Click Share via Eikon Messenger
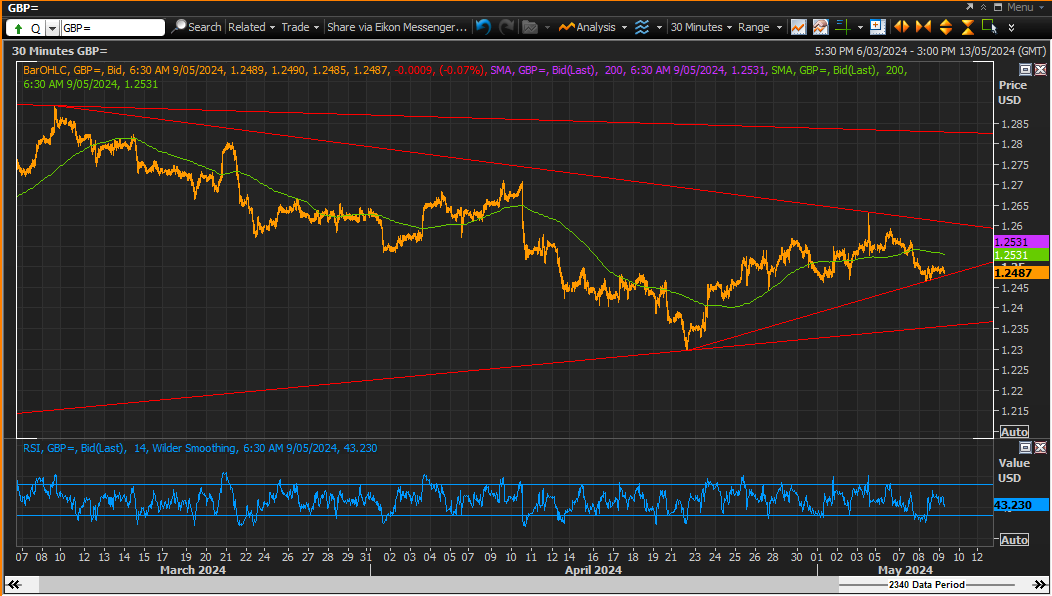Screen dimensions: 1052x596 tap(397, 27)
